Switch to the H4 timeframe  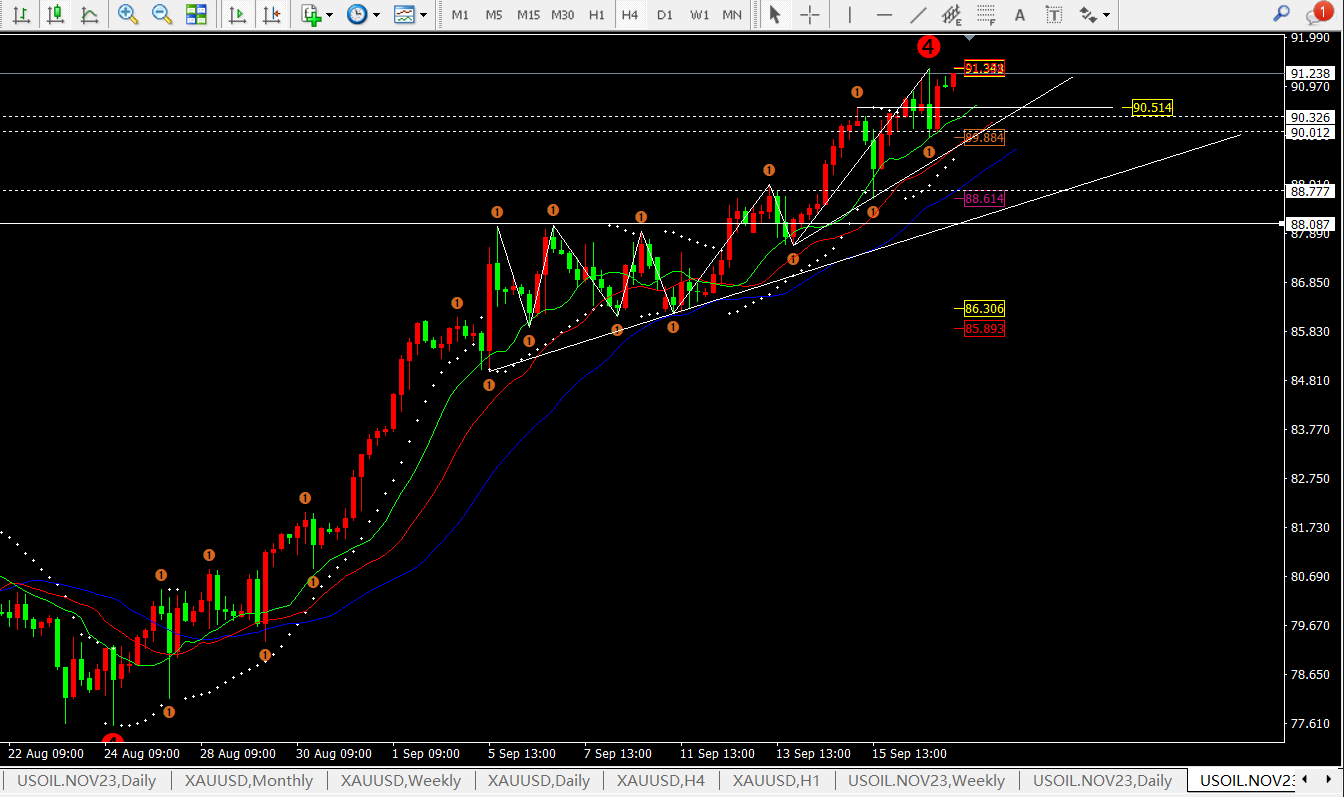[x=629, y=15]
